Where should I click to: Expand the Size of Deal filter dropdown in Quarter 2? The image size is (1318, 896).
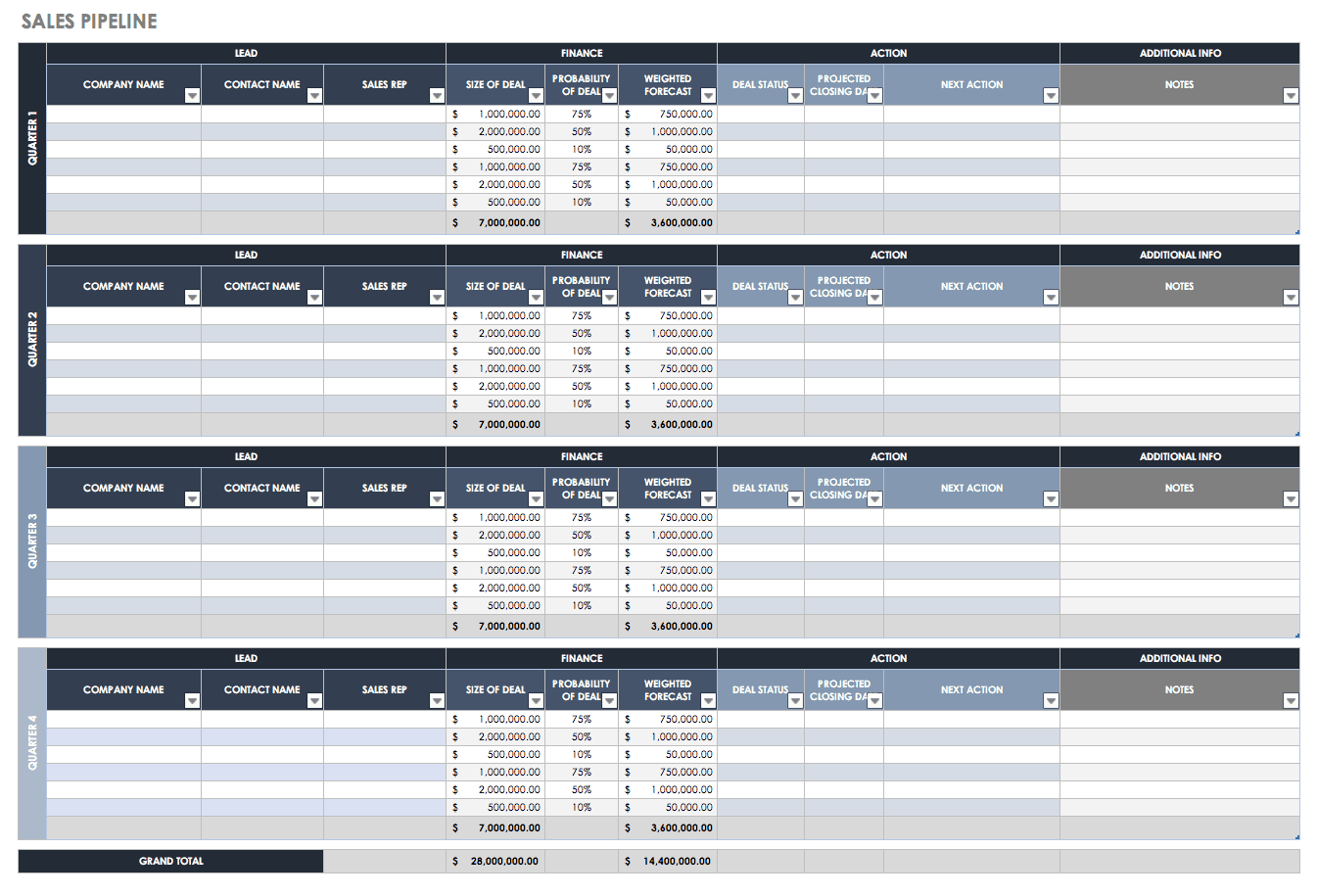tap(536, 298)
